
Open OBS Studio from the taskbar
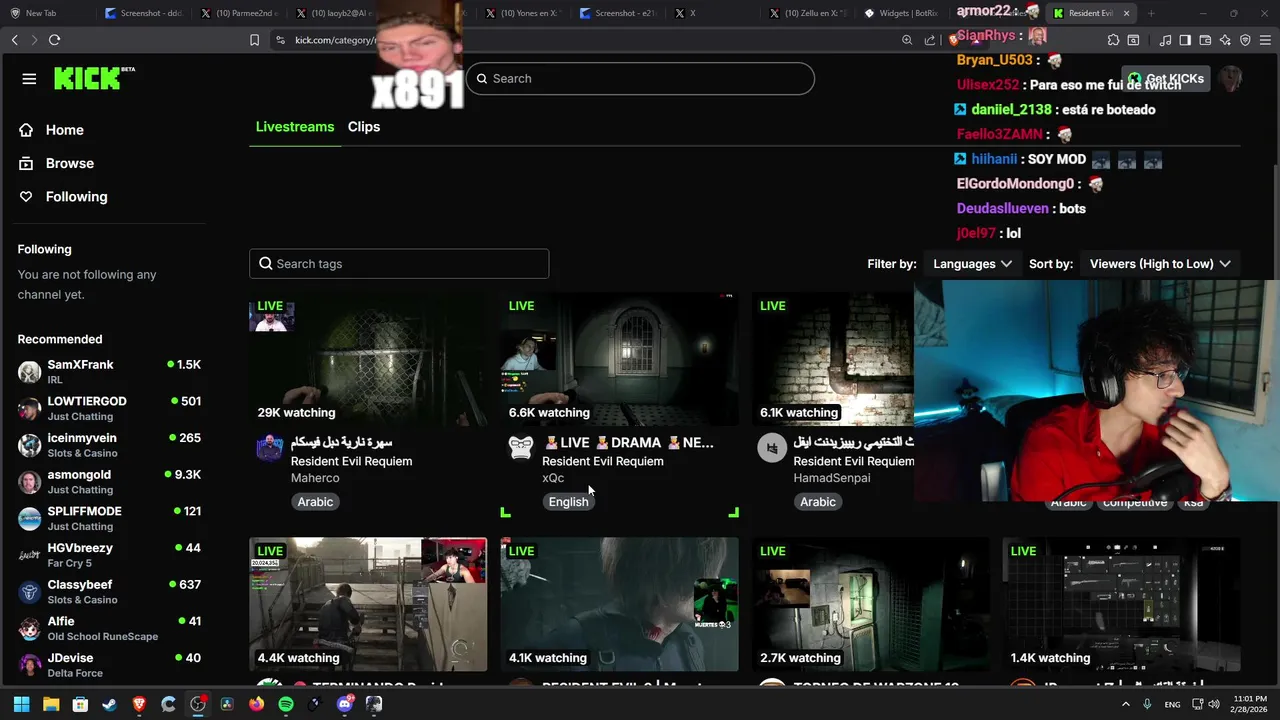click(x=198, y=704)
